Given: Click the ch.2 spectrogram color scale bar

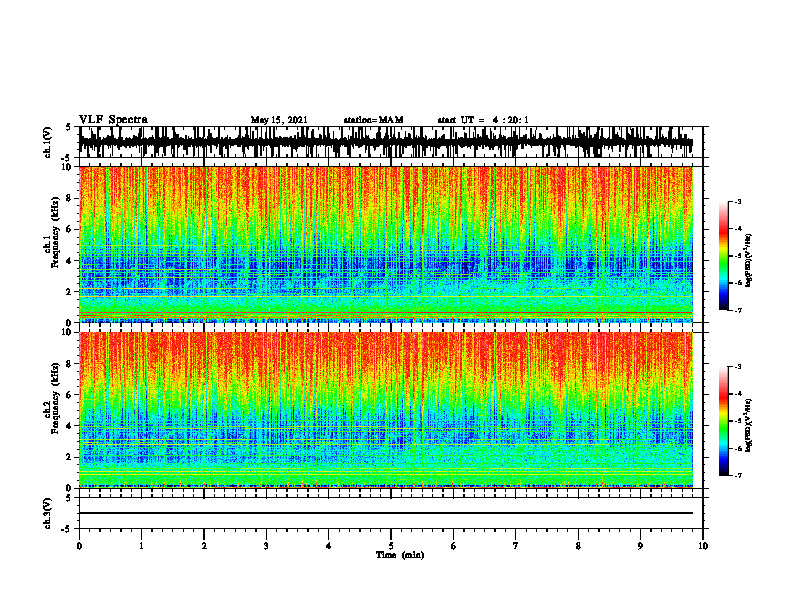Looking at the screenshot, I should (724, 421).
